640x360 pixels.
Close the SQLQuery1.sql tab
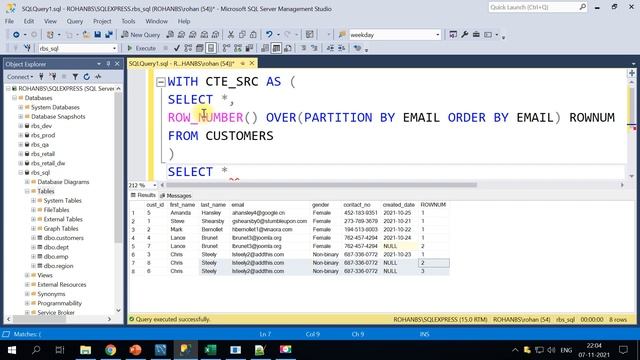[252, 63]
